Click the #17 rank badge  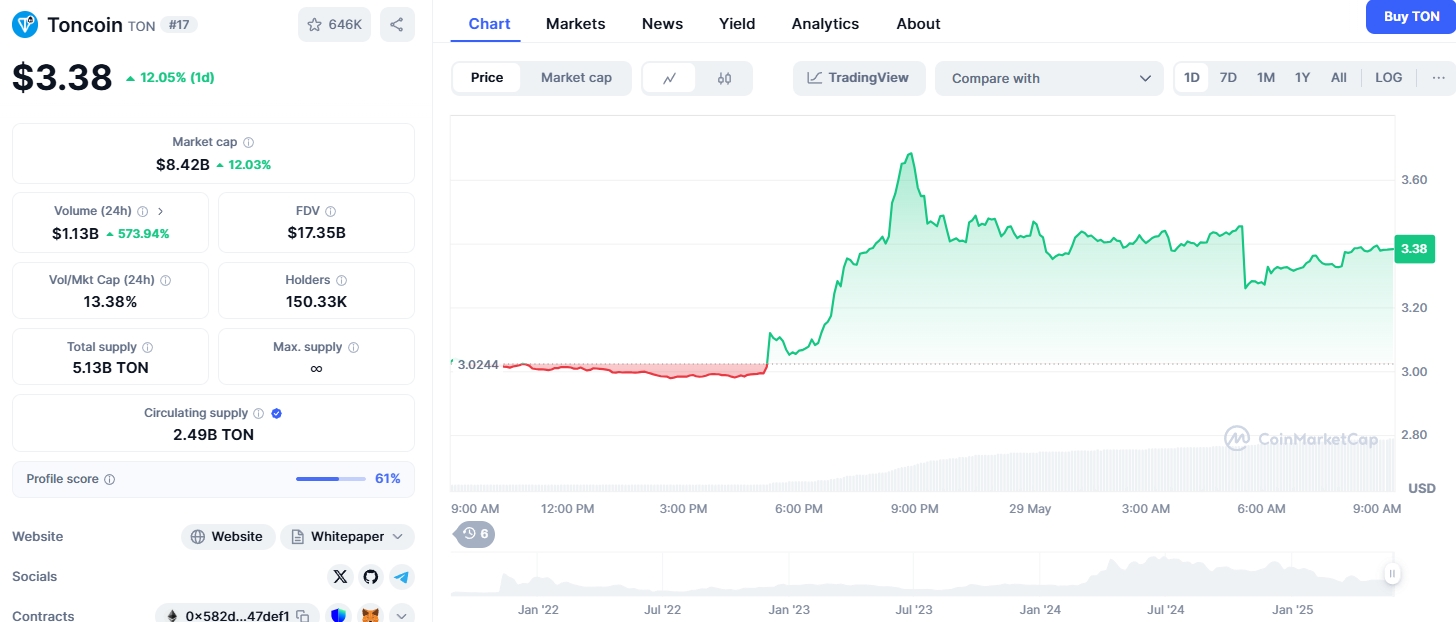click(x=180, y=25)
